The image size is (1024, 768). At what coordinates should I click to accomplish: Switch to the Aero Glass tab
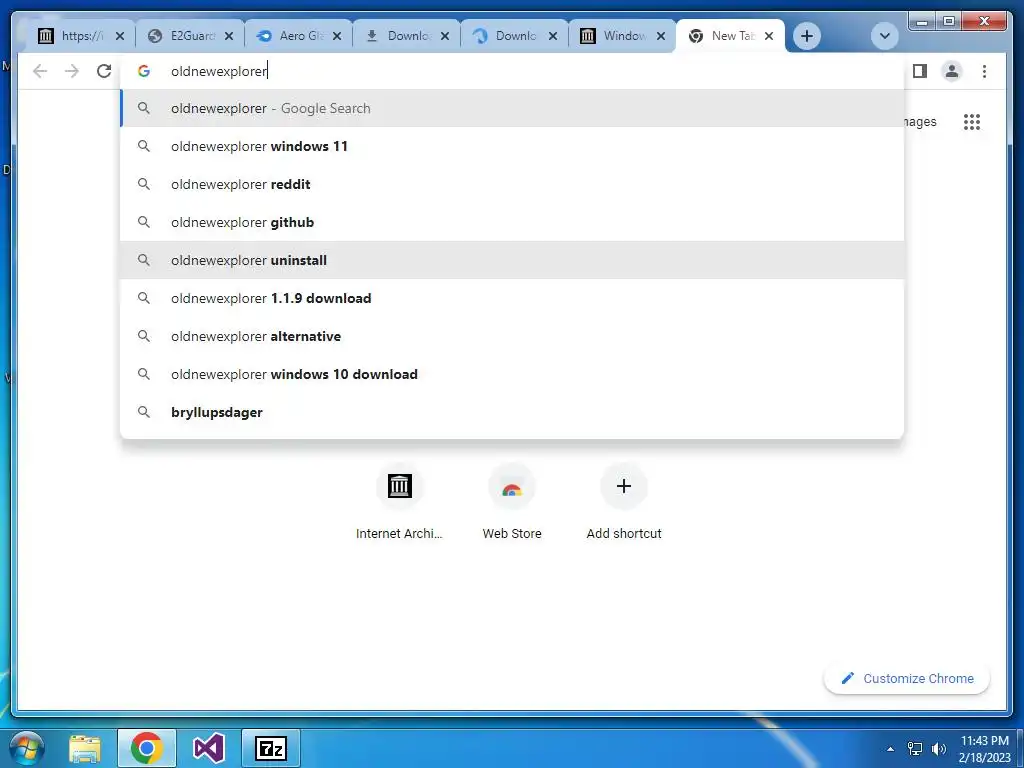(x=299, y=36)
